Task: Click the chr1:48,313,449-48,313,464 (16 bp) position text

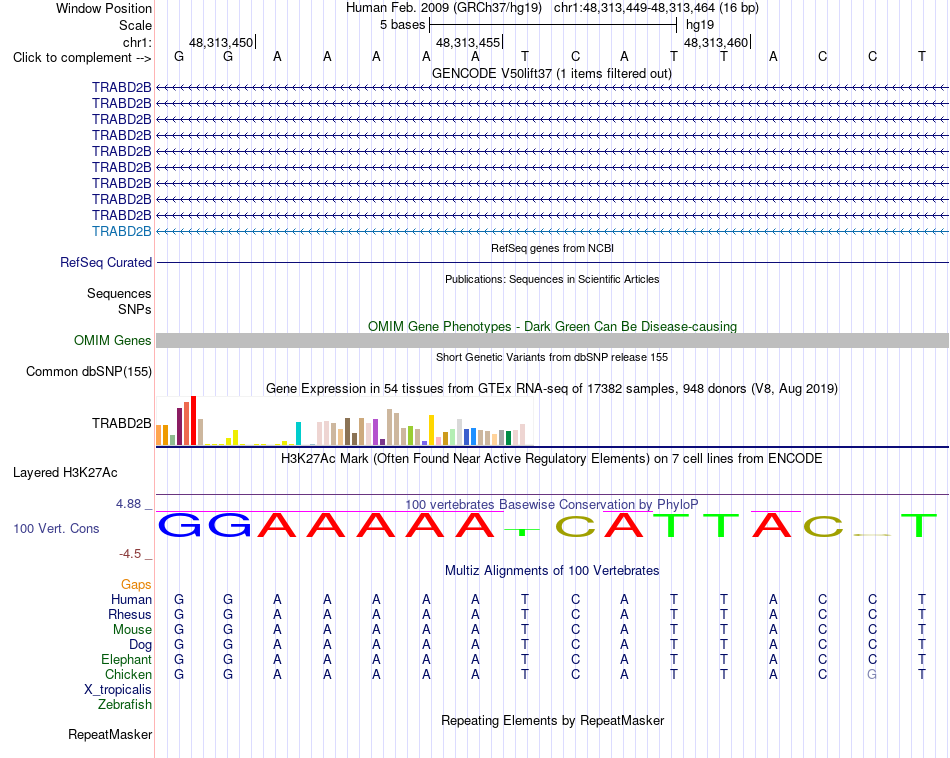Action: 656,8
